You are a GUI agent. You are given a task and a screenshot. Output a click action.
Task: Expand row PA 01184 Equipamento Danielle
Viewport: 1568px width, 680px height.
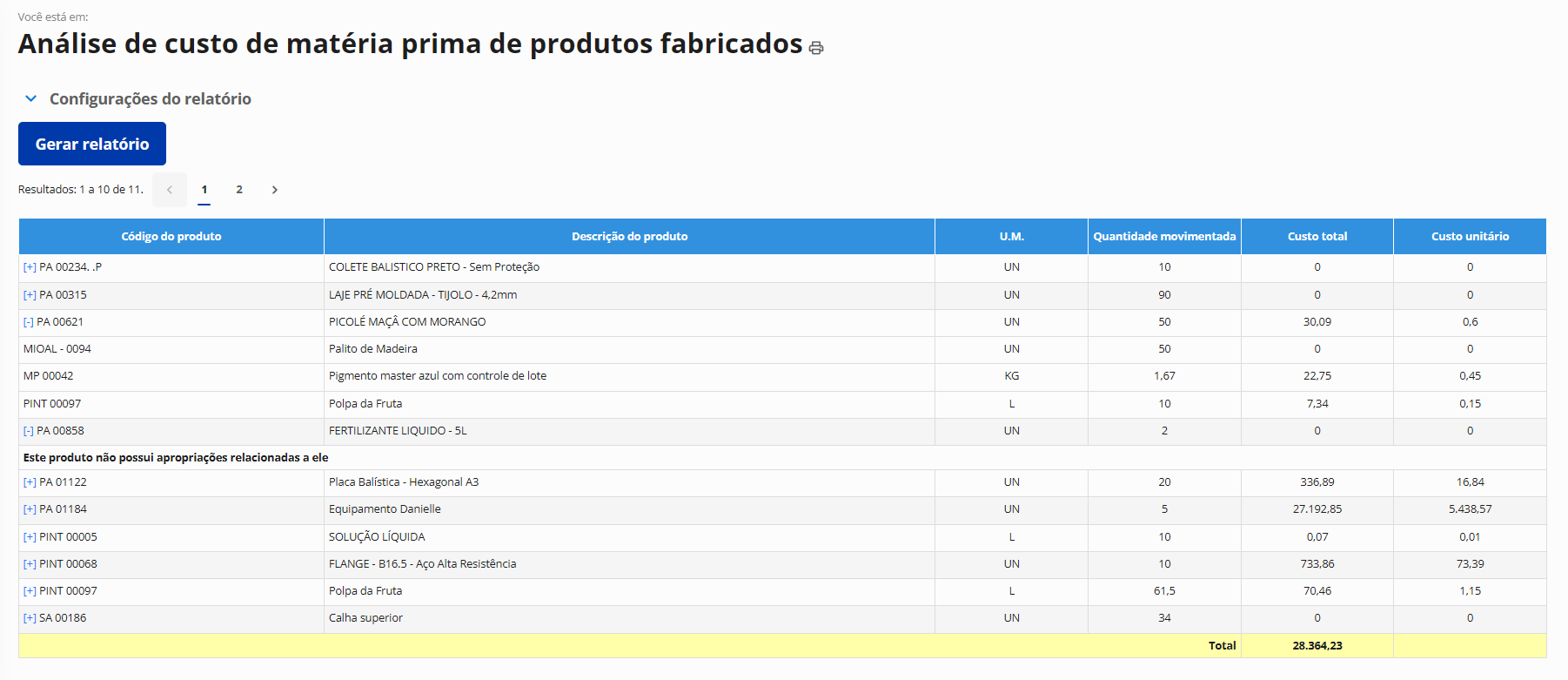click(x=30, y=509)
